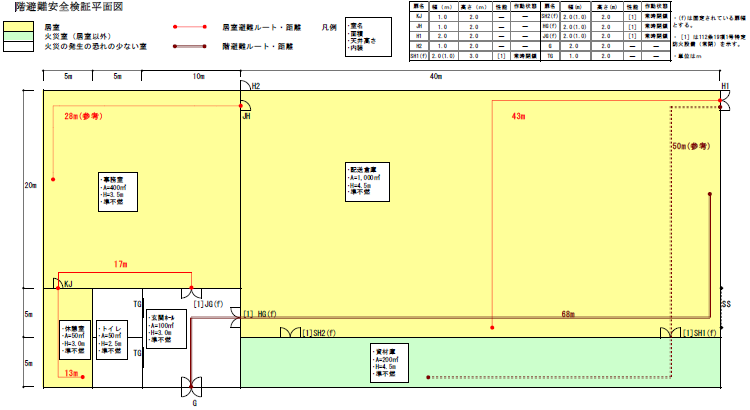
Task: Click the HG(f) door symbol
Action: click(x=245, y=313)
